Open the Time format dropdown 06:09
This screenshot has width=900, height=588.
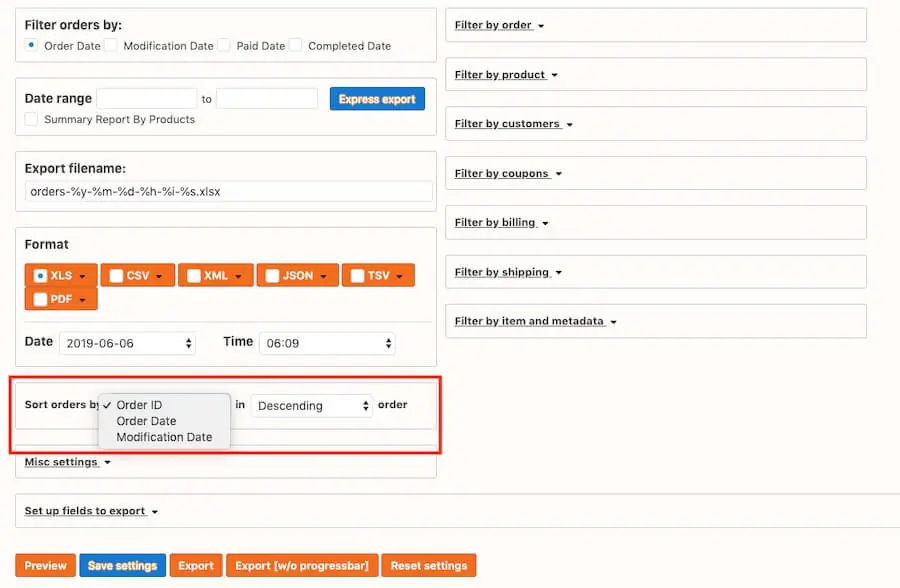[x=327, y=343]
